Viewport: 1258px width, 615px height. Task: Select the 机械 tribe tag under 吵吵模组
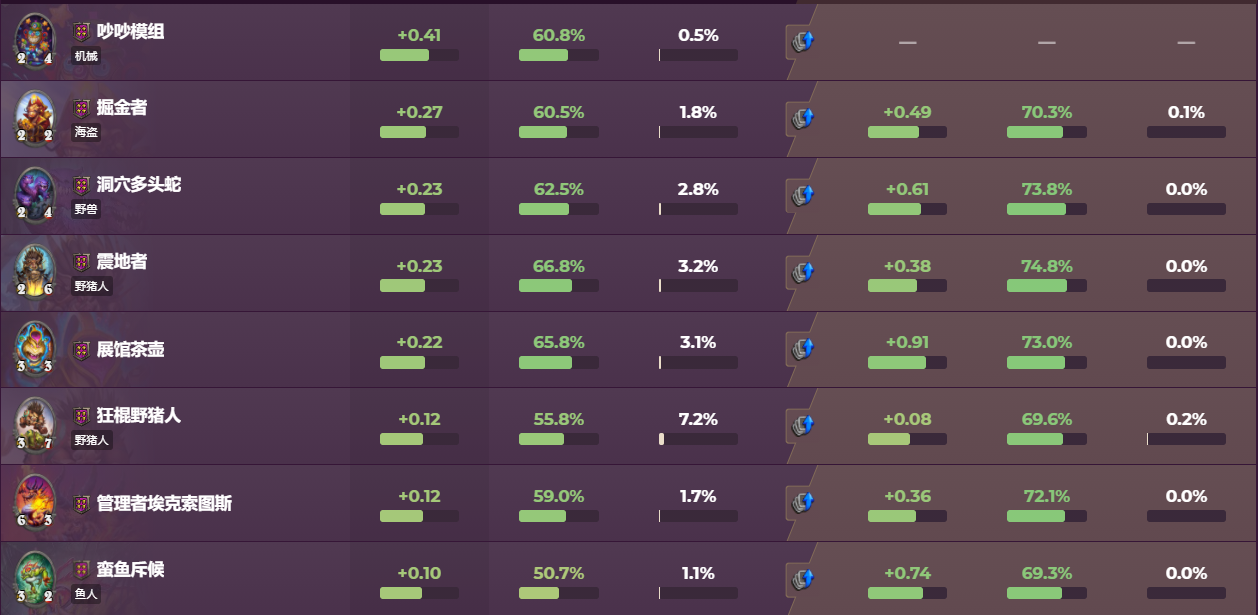[87, 56]
